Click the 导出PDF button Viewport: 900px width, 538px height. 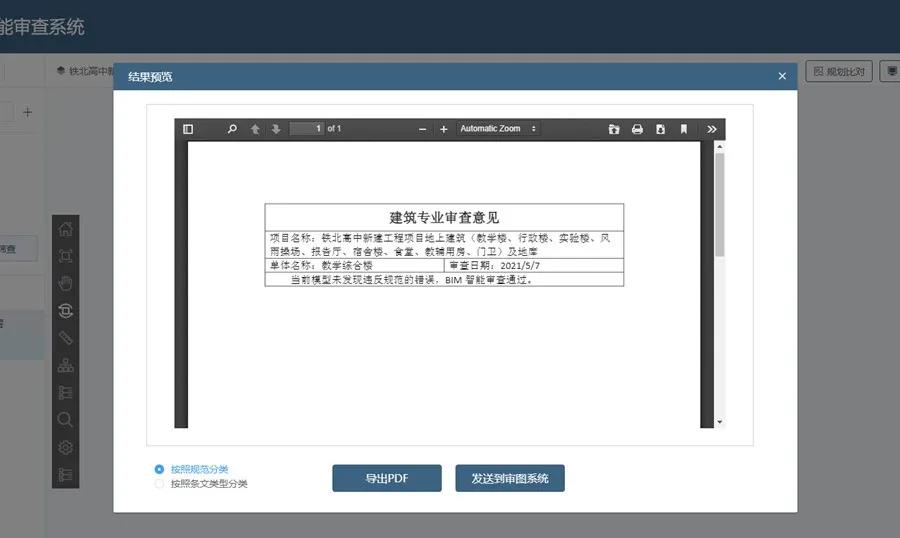387,478
